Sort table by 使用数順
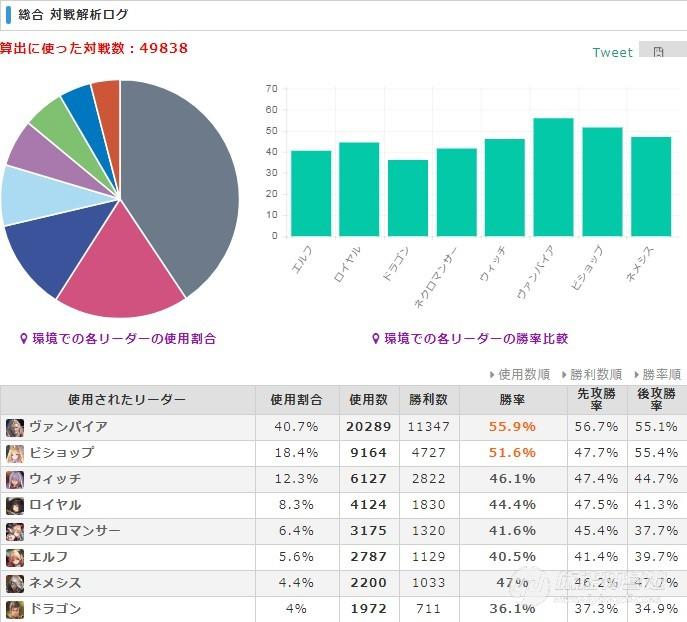The image size is (687, 622). (520, 375)
